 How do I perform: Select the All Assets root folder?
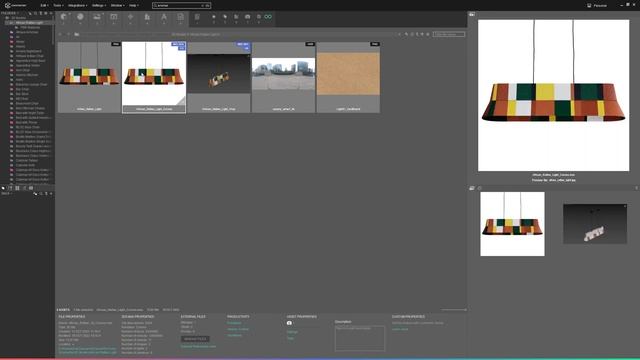coord(18,18)
